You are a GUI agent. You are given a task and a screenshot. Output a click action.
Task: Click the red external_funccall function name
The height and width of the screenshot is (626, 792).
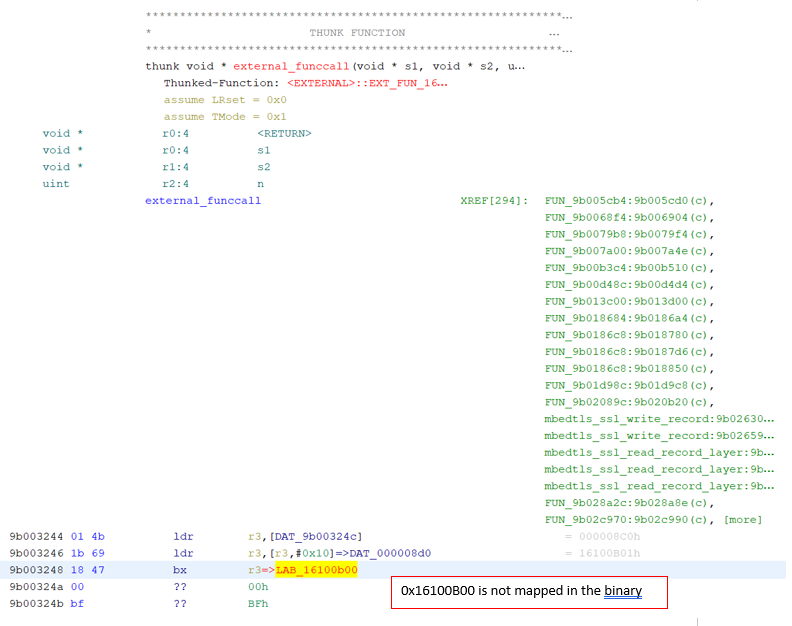click(291, 66)
